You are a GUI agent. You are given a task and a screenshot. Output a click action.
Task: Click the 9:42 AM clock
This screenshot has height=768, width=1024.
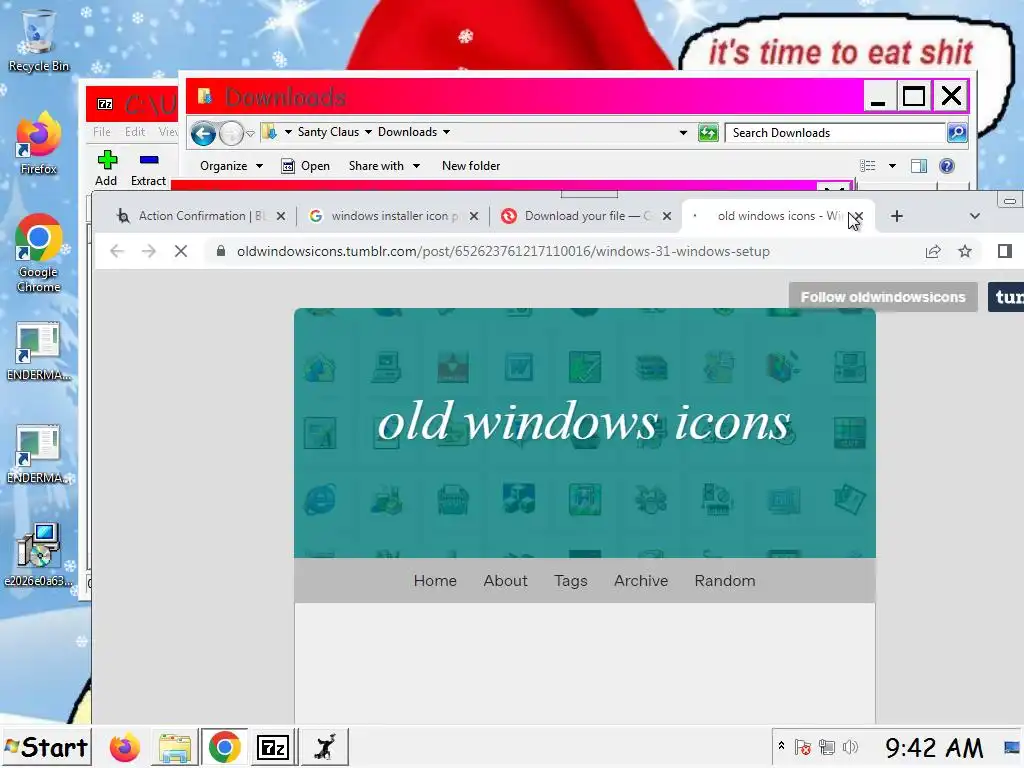point(933,747)
